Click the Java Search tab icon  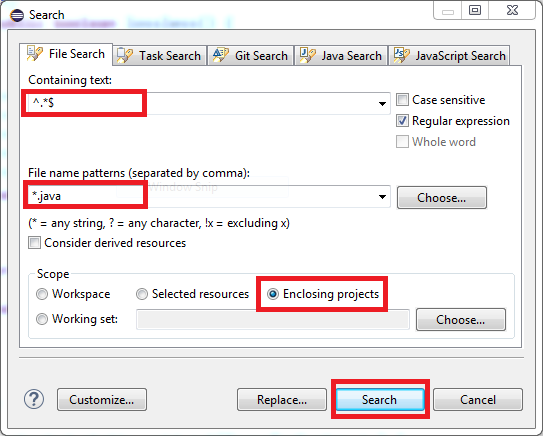point(307,55)
